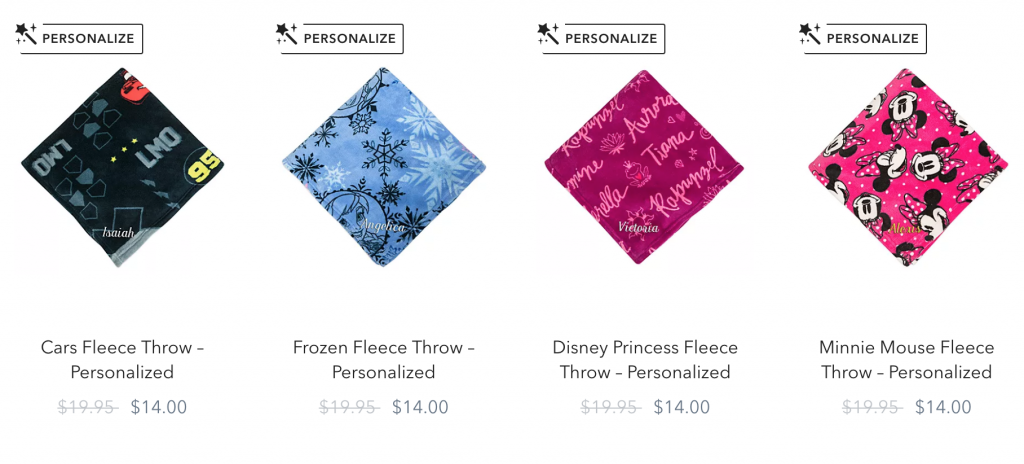Open Minnie Mouse Fleece Throw title link
The image size is (1024, 464).
906,359
